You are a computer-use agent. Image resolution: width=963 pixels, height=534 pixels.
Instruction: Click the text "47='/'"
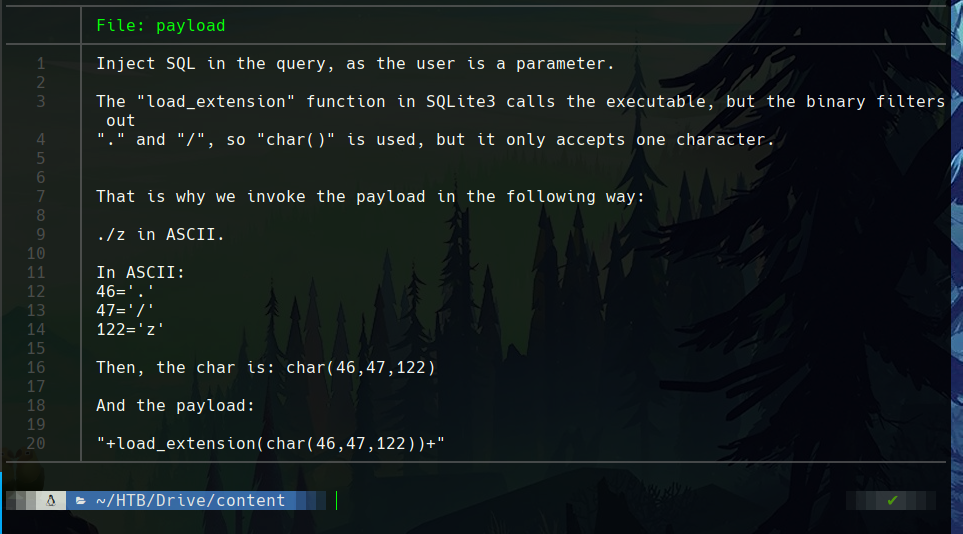coord(126,311)
